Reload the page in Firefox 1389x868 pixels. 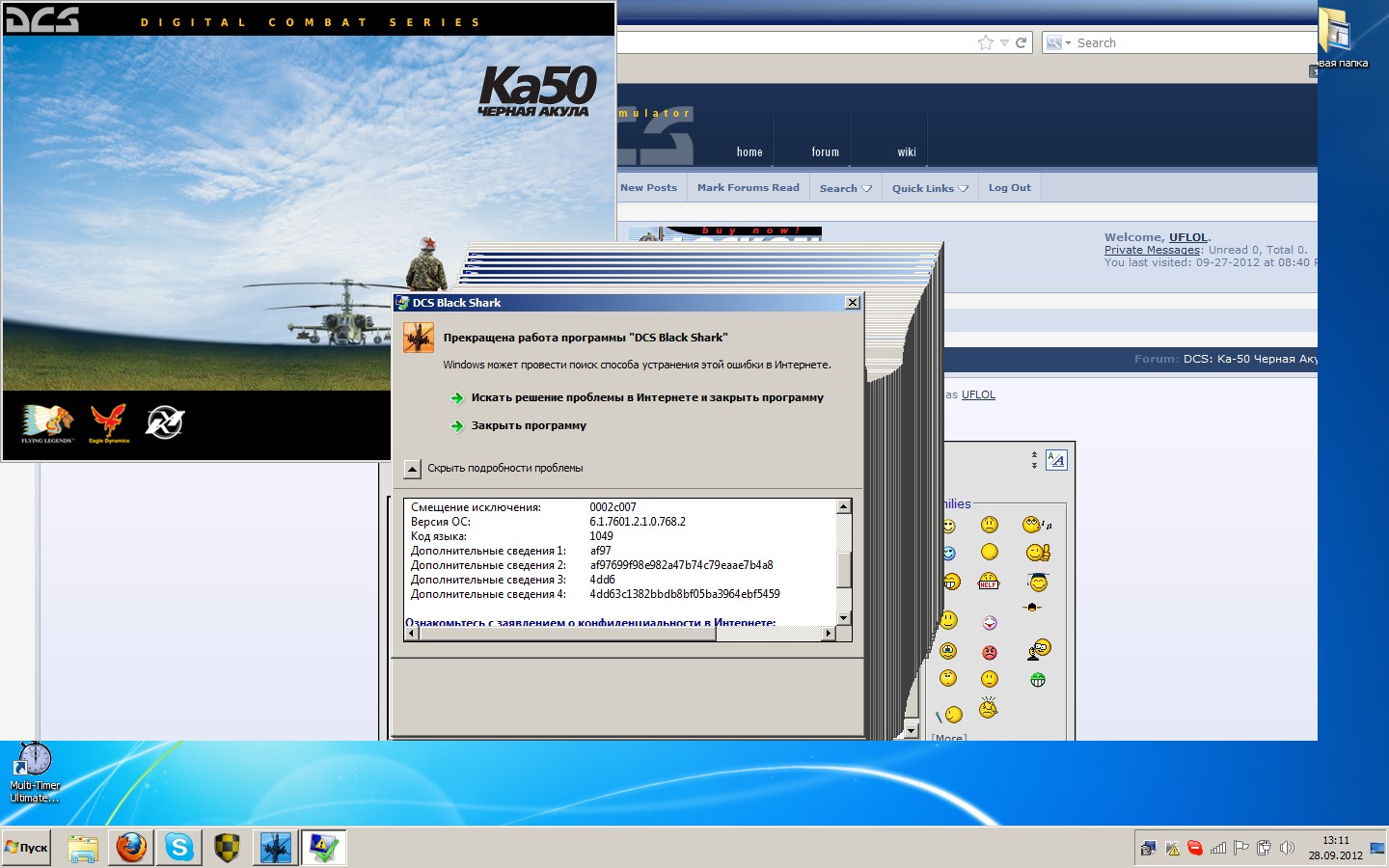point(1021,42)
